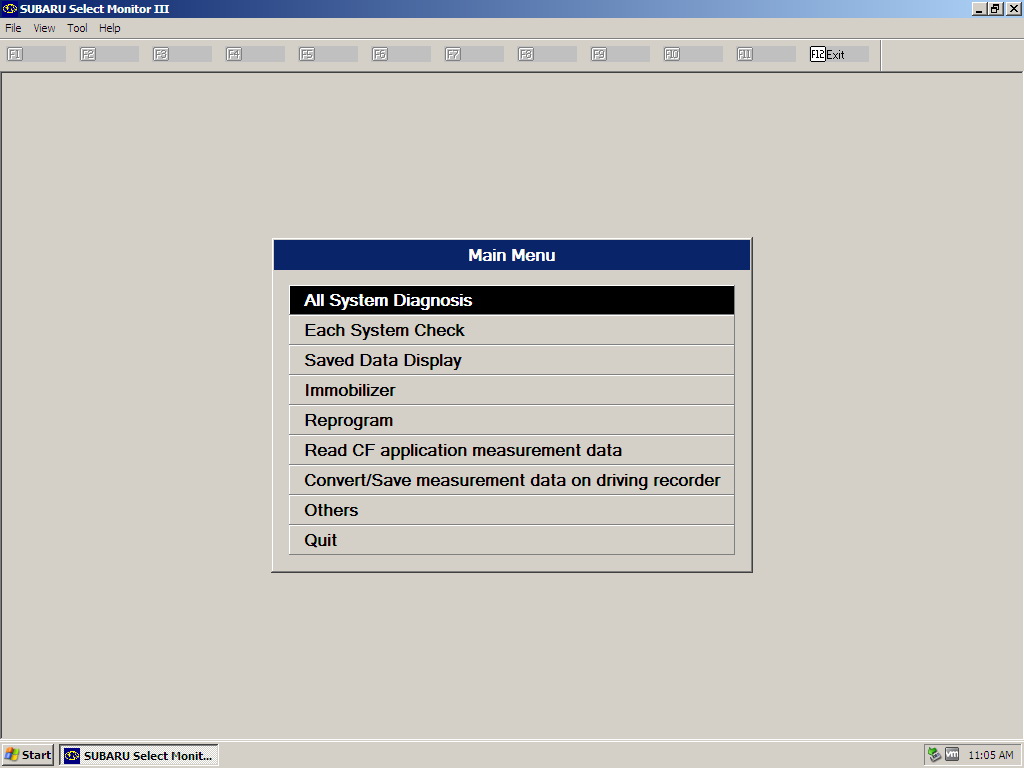This screenshot has height=768, width=1024.
Task: Click the Subaru icon in the title bar
Action: pyautogui.click(x=10, y=8)
